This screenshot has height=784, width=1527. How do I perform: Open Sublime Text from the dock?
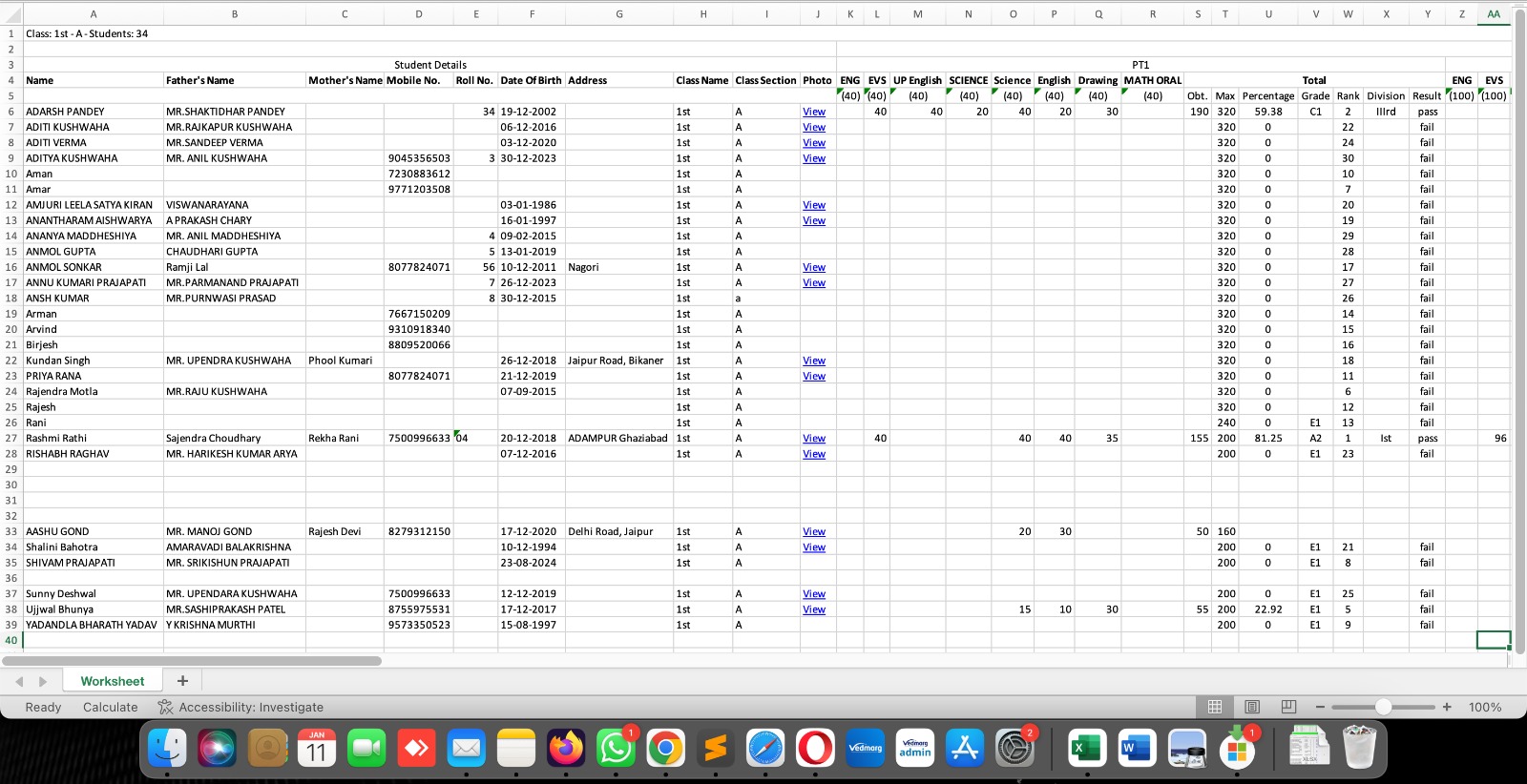(715, 749)
